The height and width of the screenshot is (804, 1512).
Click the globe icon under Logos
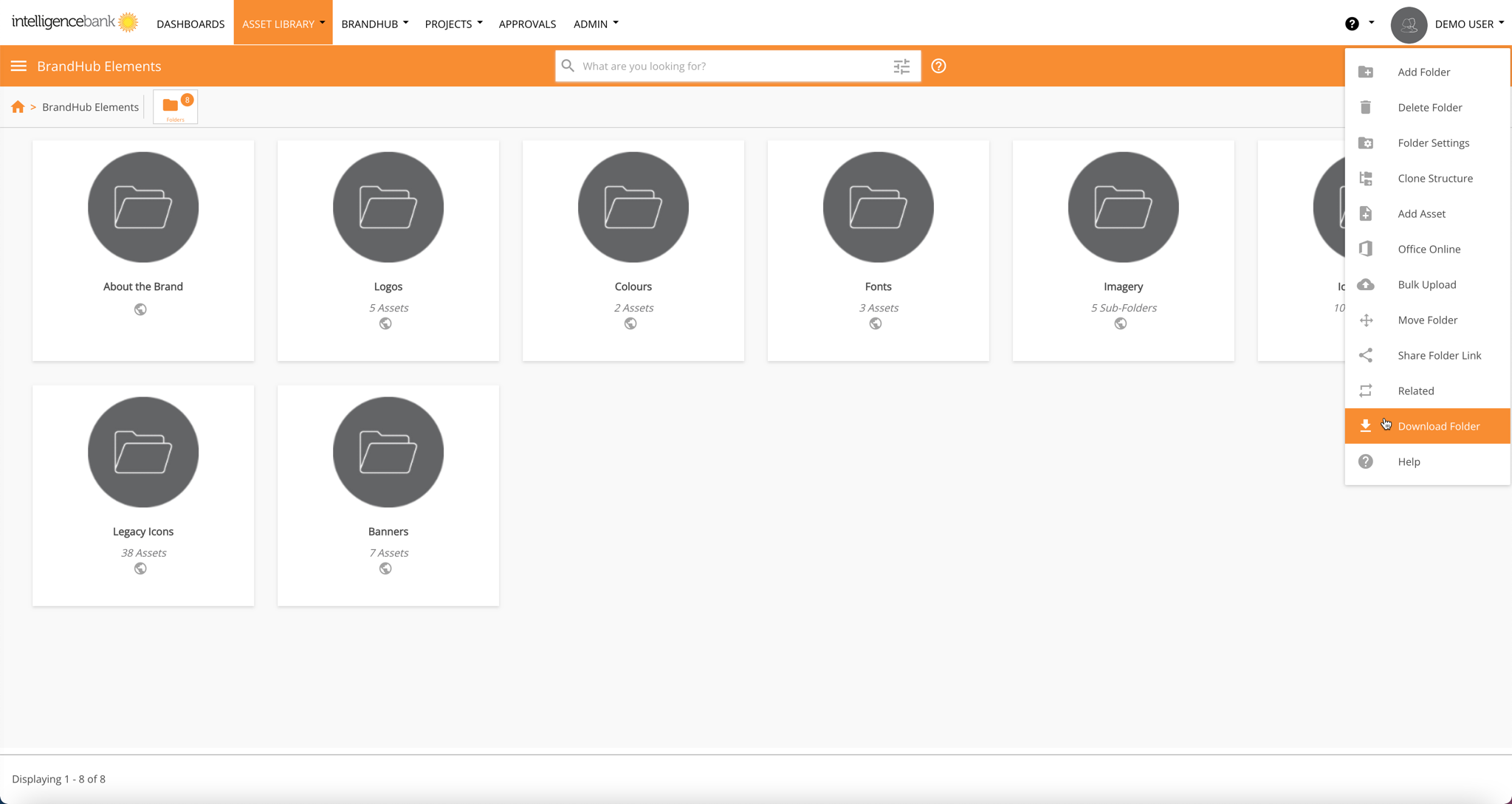(x=385, y=323)
